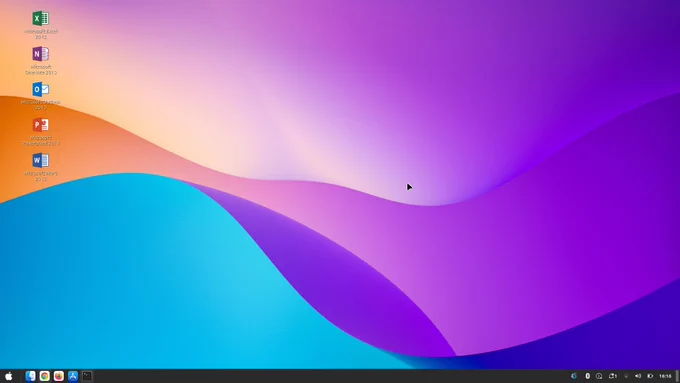Open the 16:16 clock in the tray

(665, 376)
